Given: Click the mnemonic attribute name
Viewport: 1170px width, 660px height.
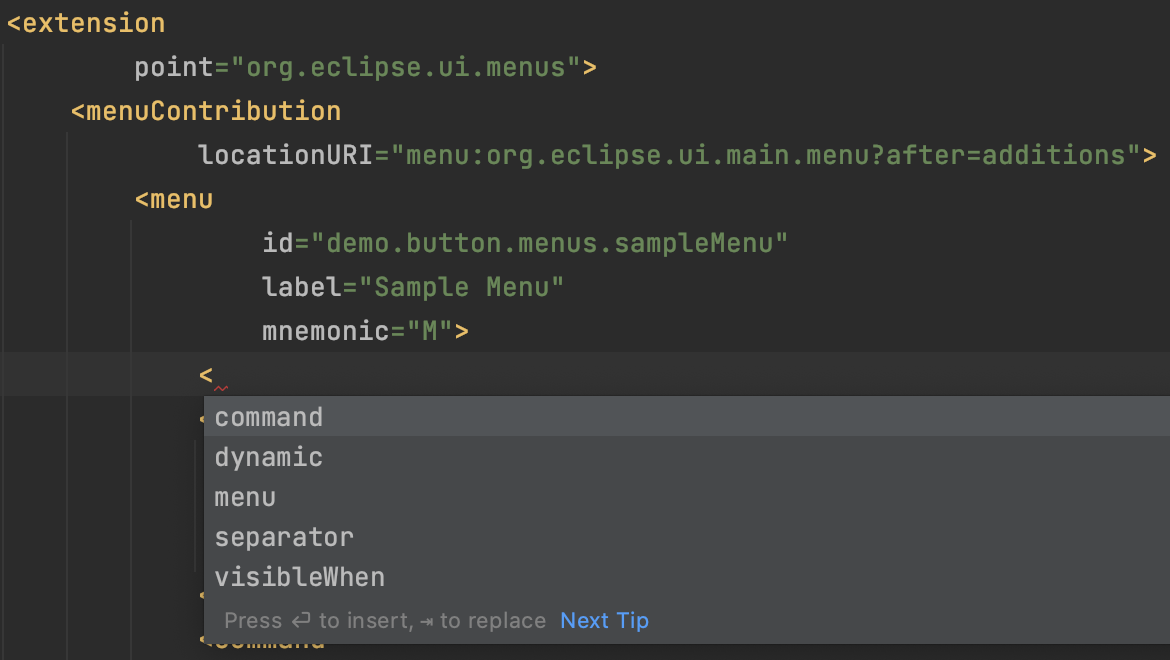Looking at the screenshot, I should pos(325,331).
